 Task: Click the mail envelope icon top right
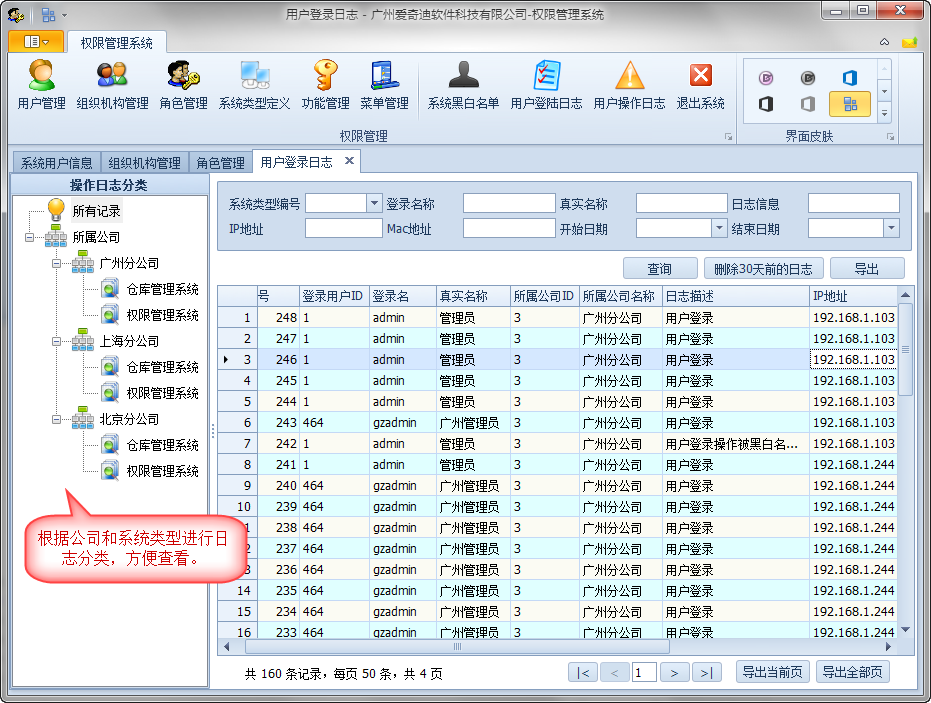coord(908,42)
